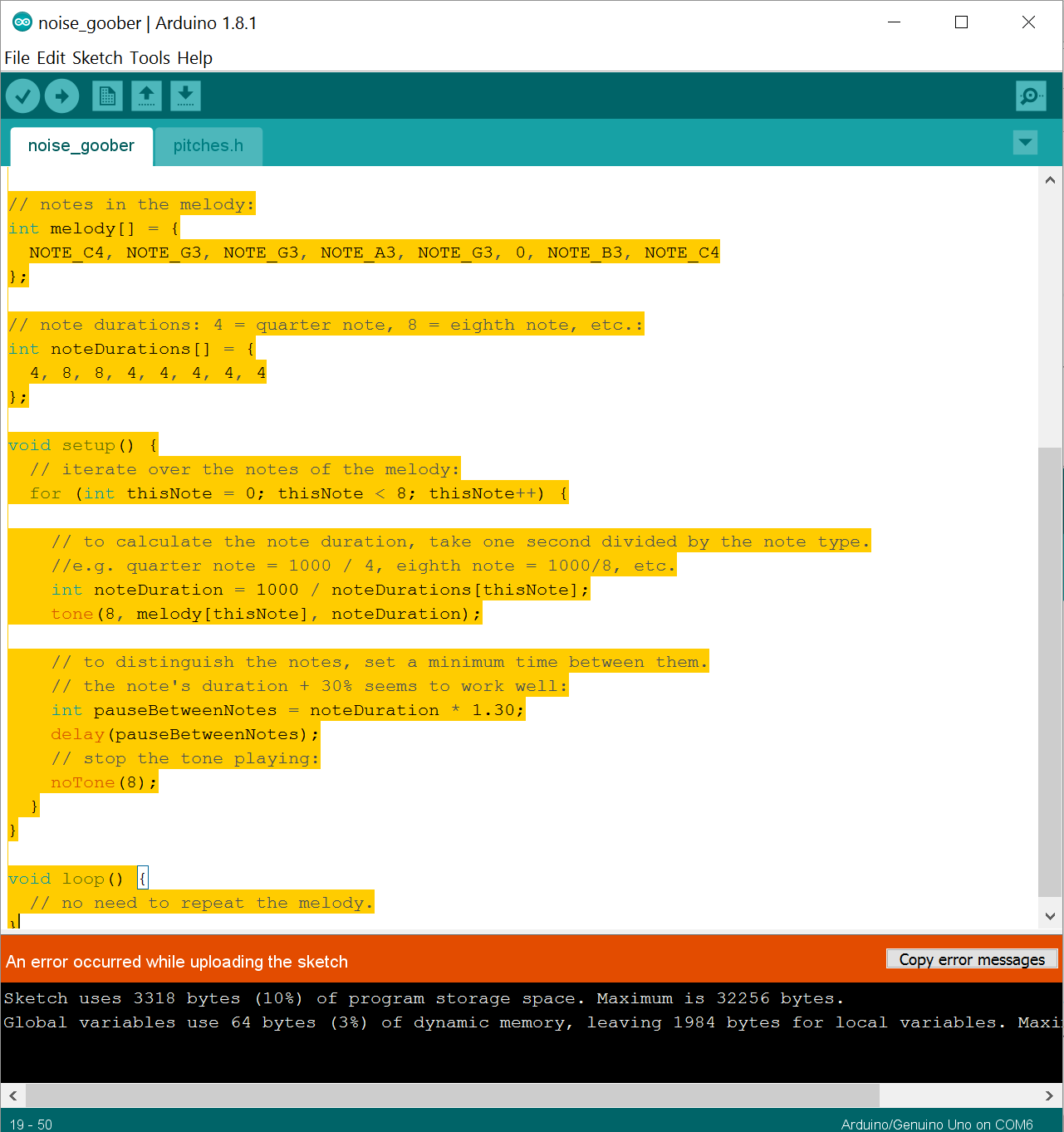Screen dimensions: 1064x1132
Task: Click the NOTE_C4, NOTE_G3 melody values line
Action: pos(374,252)
